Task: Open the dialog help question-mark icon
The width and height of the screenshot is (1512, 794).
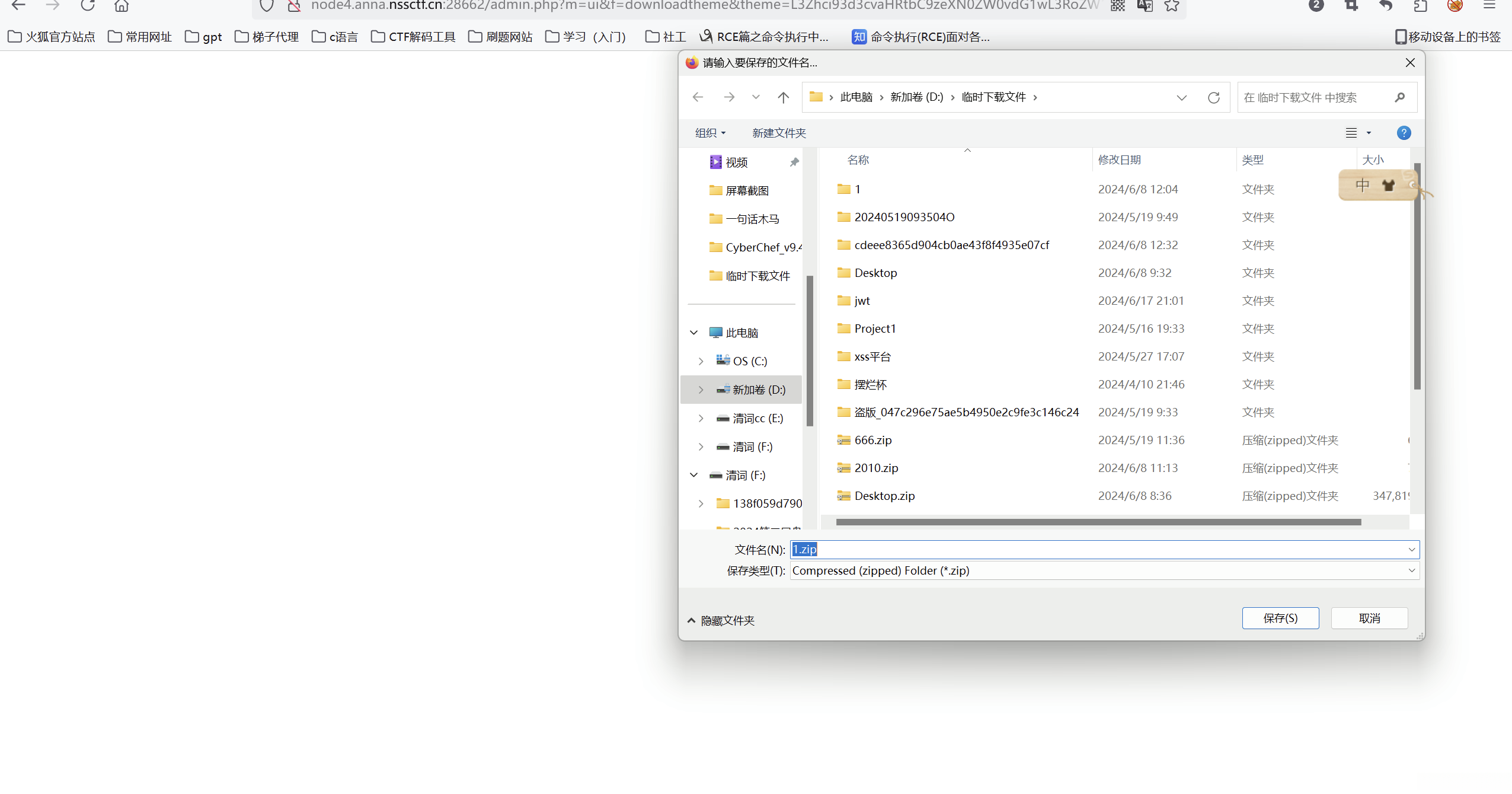Action: tap(1403, 133)
